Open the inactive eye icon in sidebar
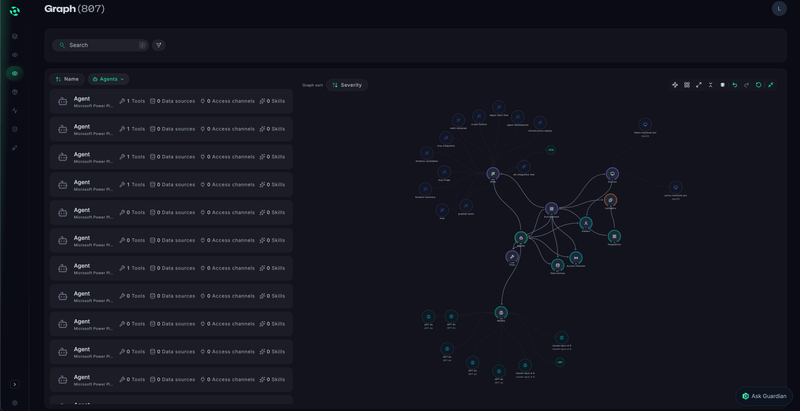The height and width of the screenshot is (411, 800). [15, 55]
